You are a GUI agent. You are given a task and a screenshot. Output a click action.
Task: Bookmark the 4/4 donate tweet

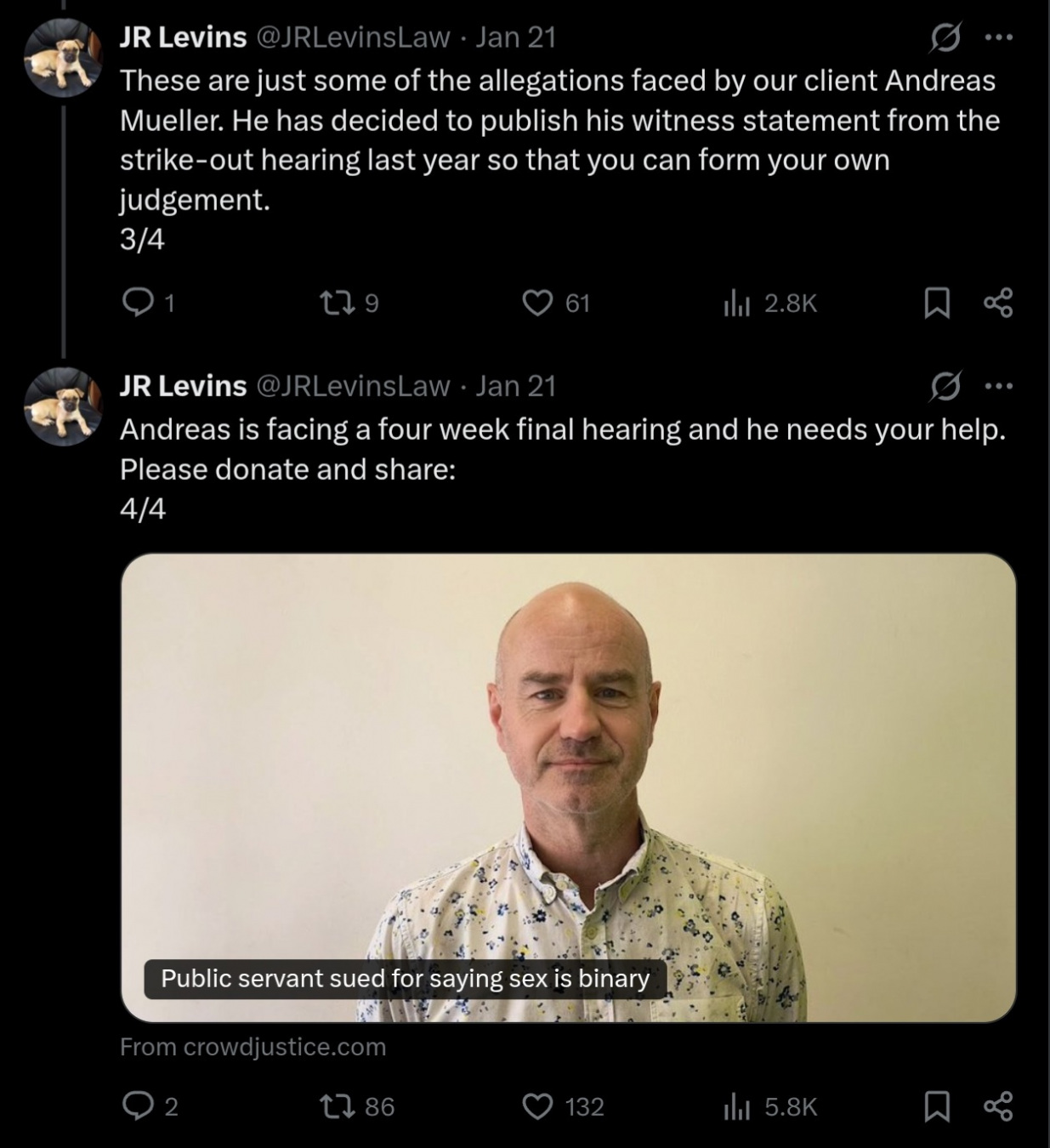point(937,1106)
